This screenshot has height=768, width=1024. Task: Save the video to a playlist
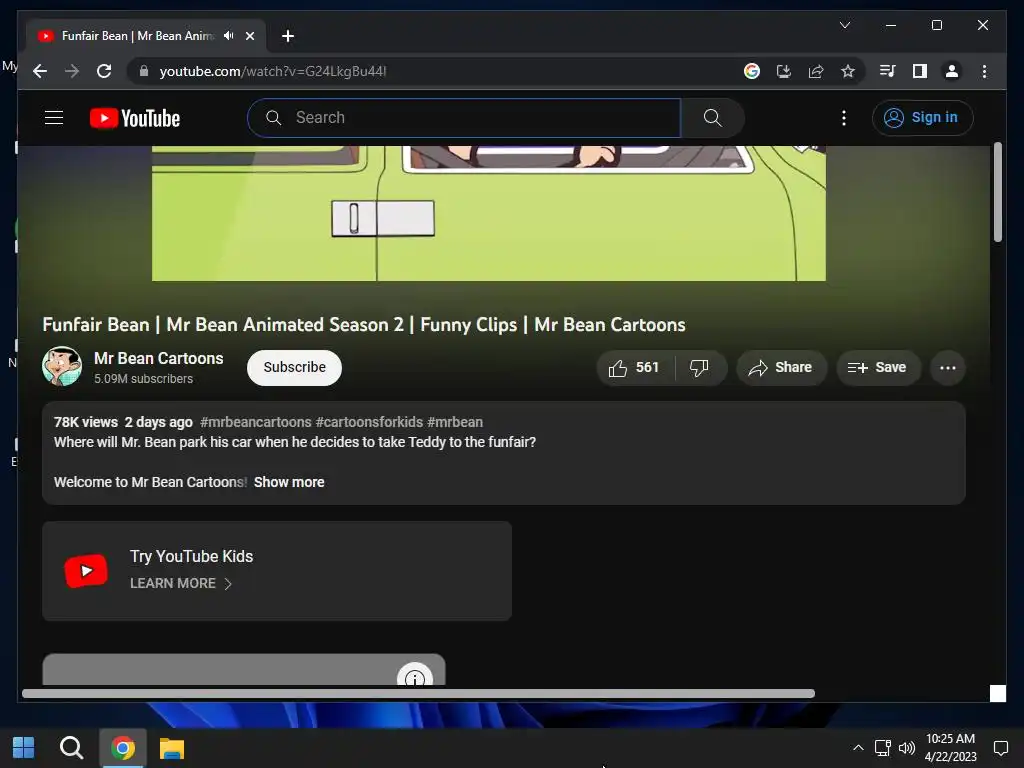tap(878, 368)
